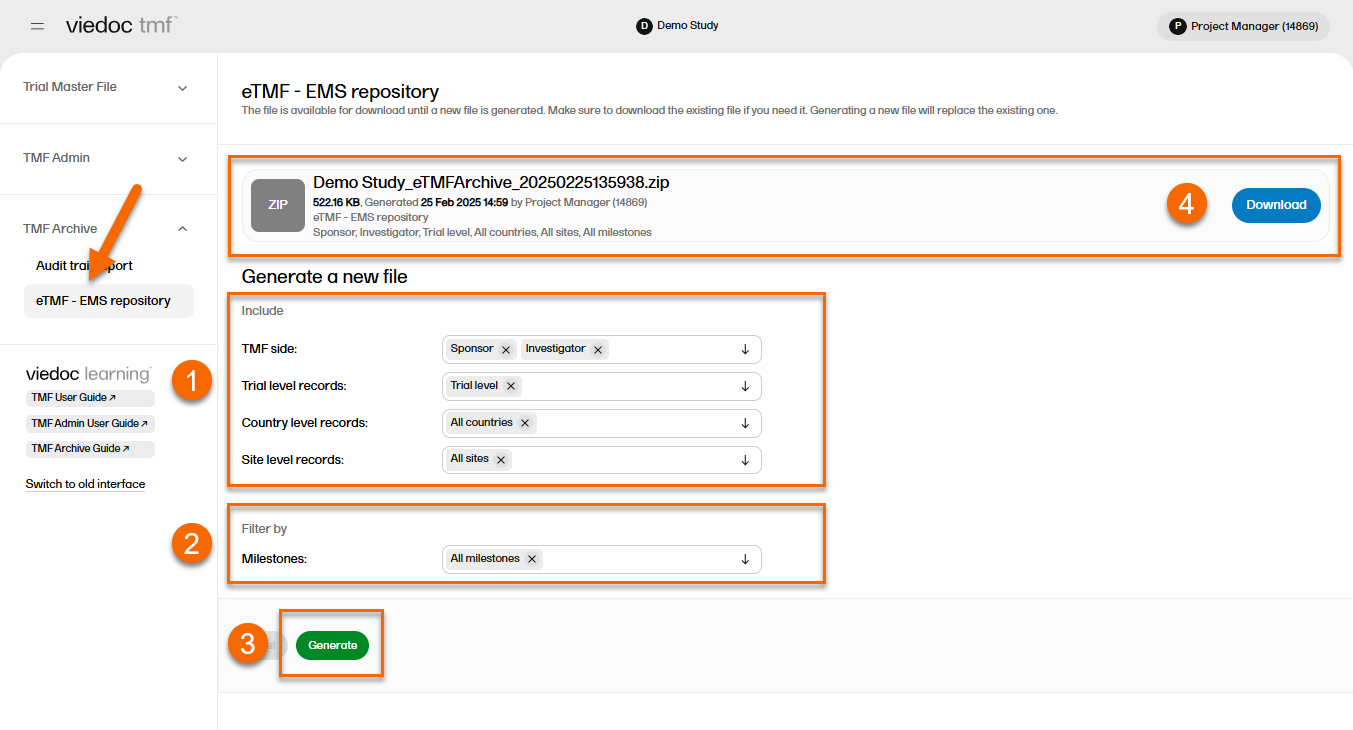Open the Project Manager user profile
Image resolution: width=1353 pixels, height=730 pixels.
pyautogui.click(x=1243, y=26)
